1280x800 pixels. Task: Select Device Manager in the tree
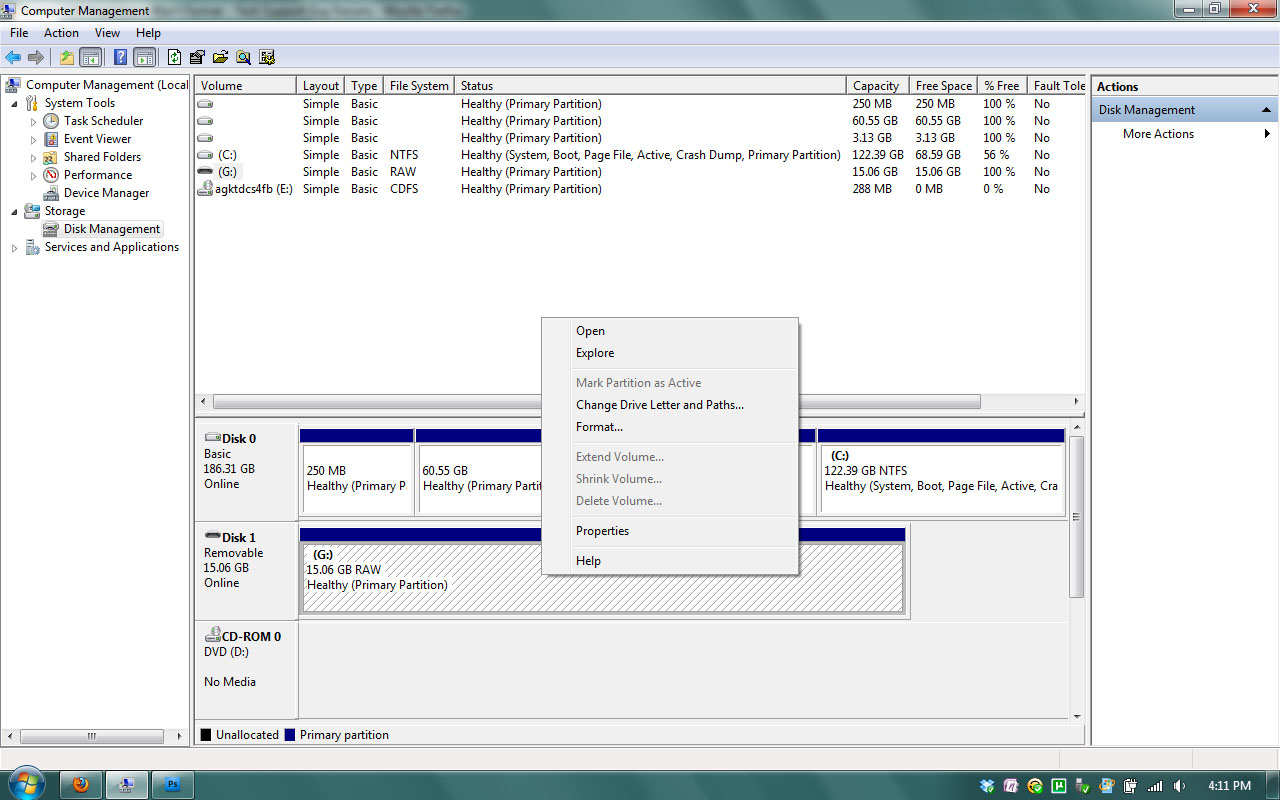click(x=106, y=193)
